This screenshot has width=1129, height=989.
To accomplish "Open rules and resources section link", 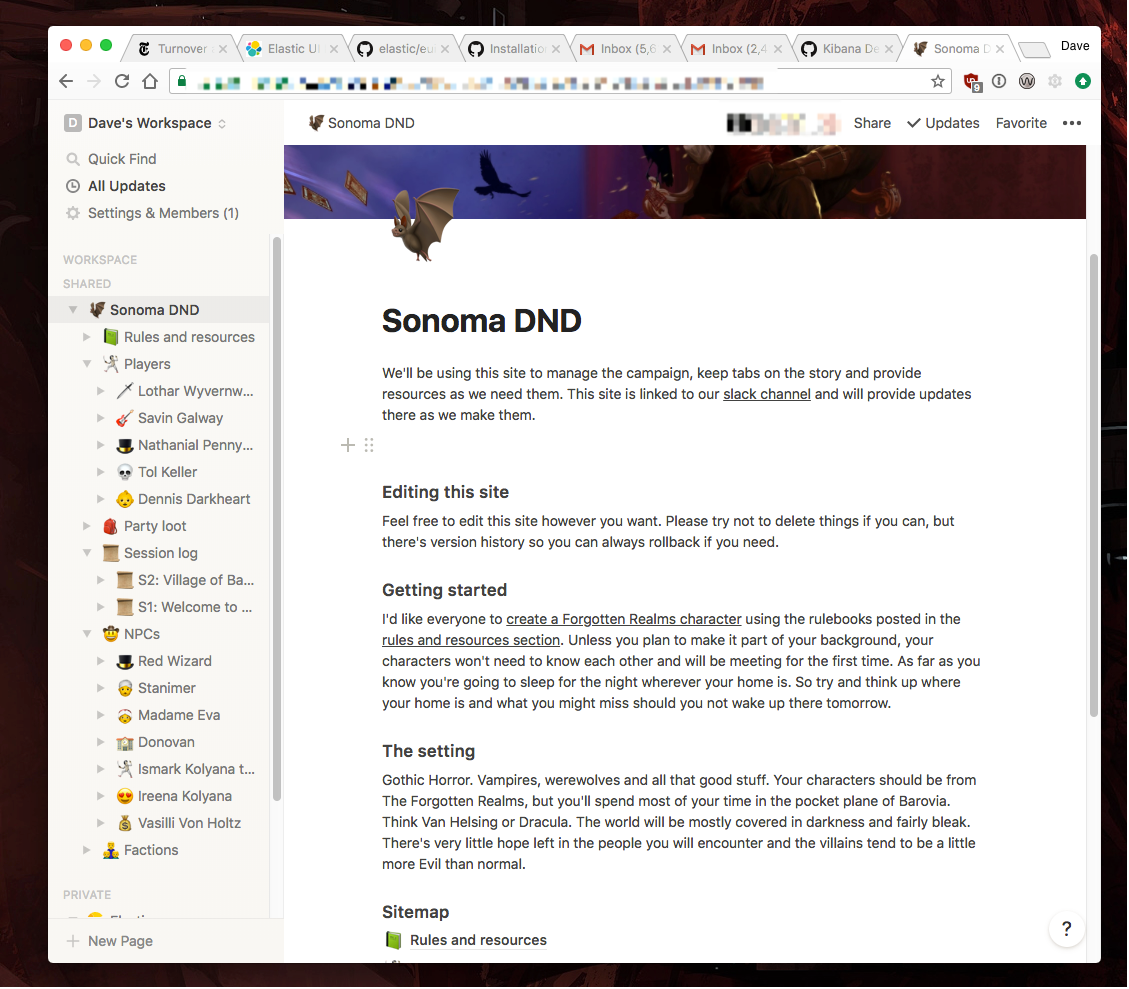I will [x=471, y=640].
